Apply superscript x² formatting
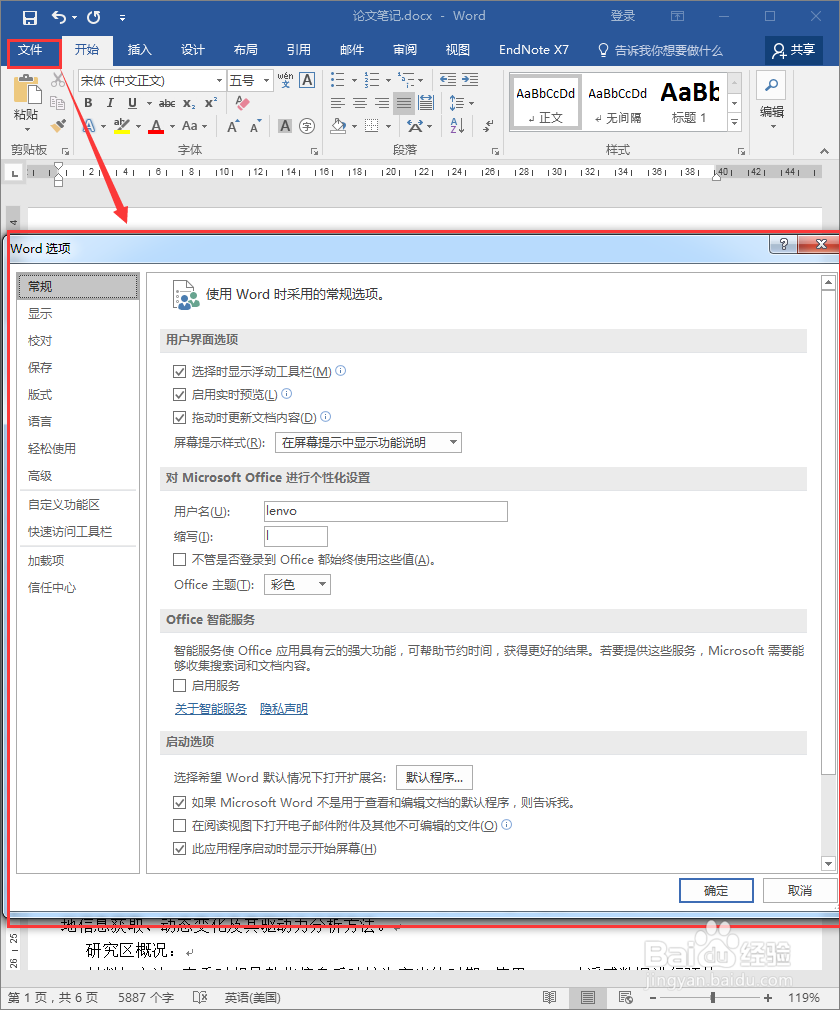This screenshot has height=1010, width=840. [211, 103]
